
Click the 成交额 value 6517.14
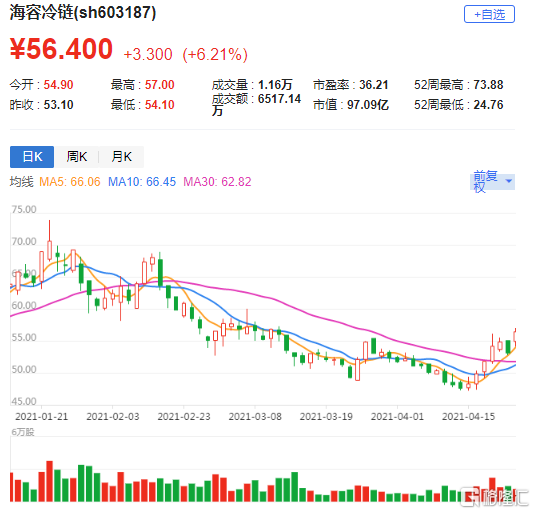pos(279,99)
